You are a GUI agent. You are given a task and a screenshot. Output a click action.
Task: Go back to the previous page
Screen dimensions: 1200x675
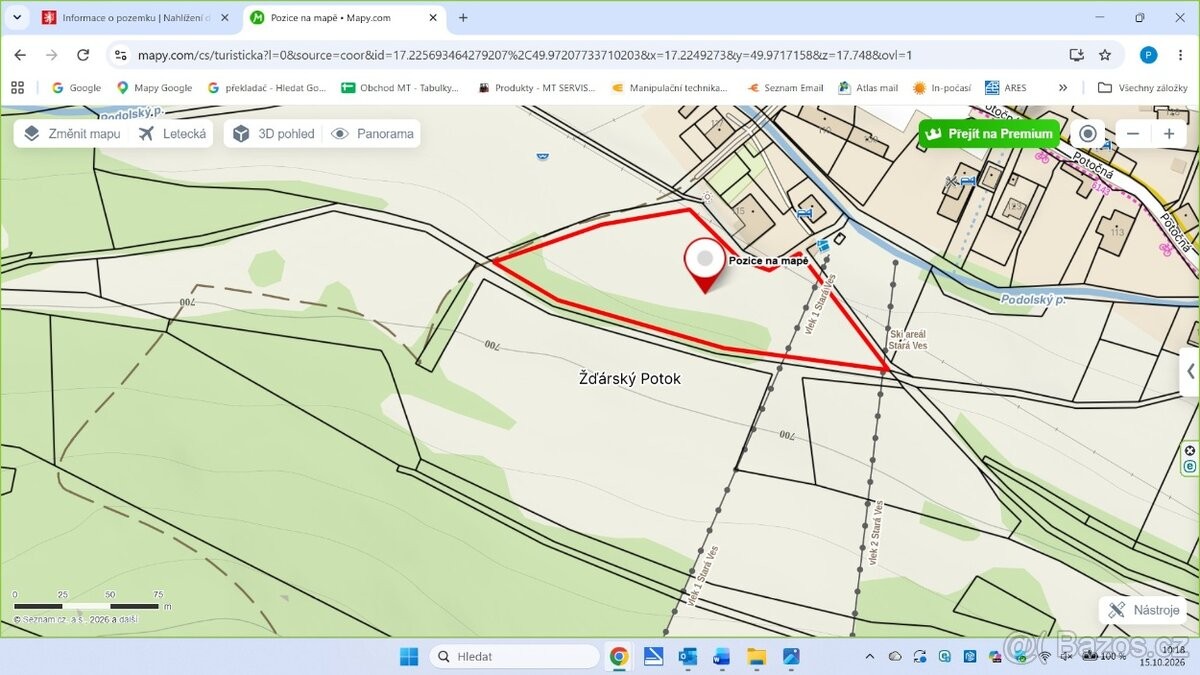point(20,55)
